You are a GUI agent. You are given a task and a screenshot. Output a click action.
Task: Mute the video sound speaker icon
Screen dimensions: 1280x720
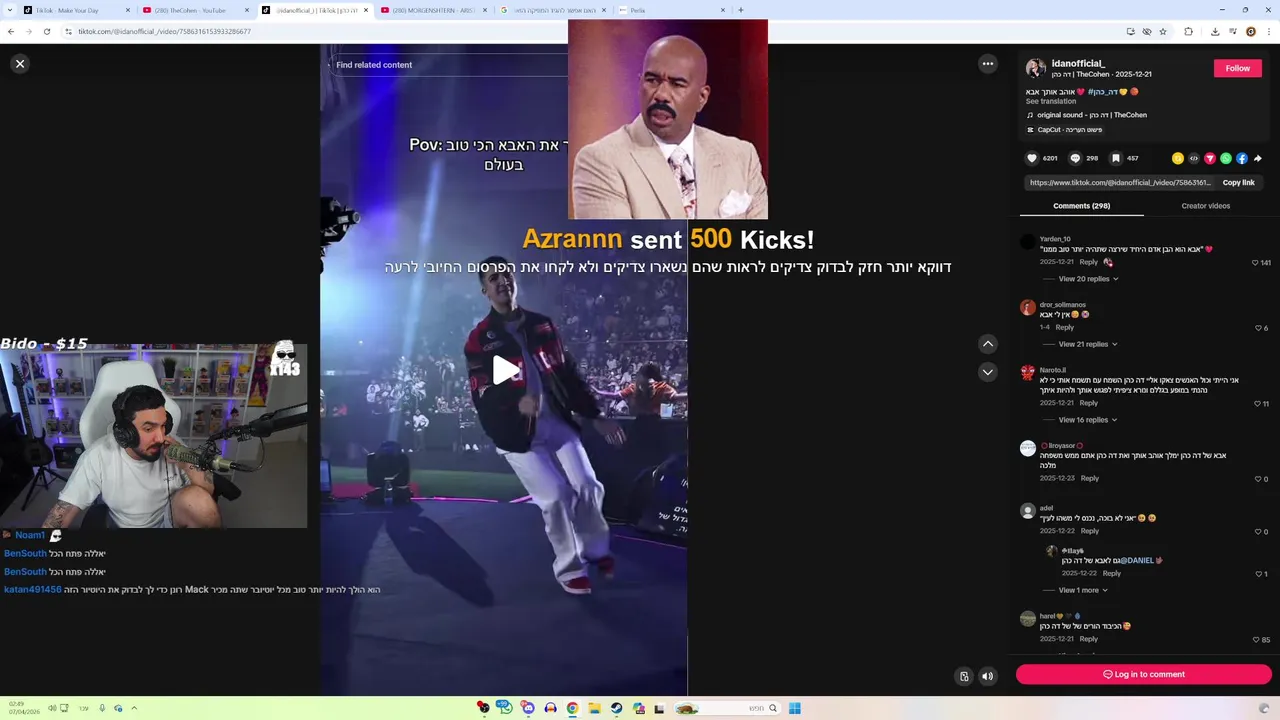click(987, 676)
